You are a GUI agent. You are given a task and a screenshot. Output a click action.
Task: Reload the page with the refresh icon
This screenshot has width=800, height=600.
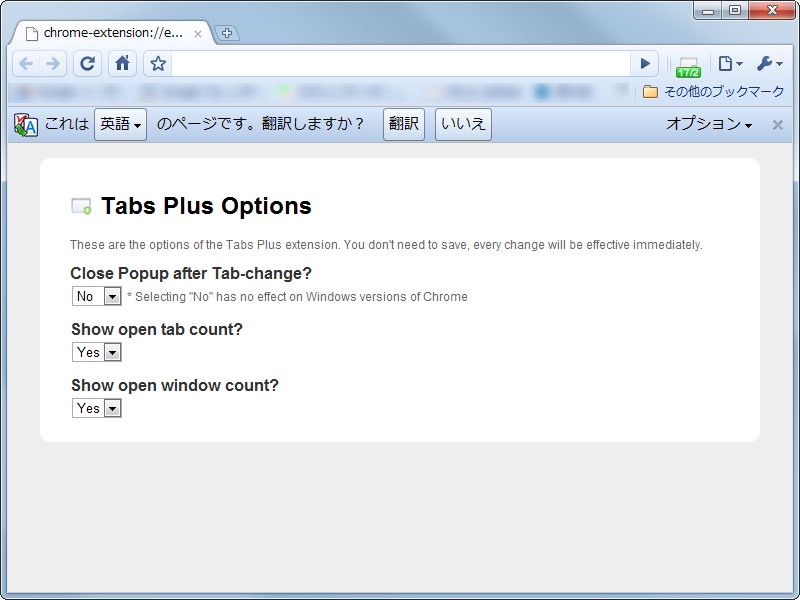87,64
